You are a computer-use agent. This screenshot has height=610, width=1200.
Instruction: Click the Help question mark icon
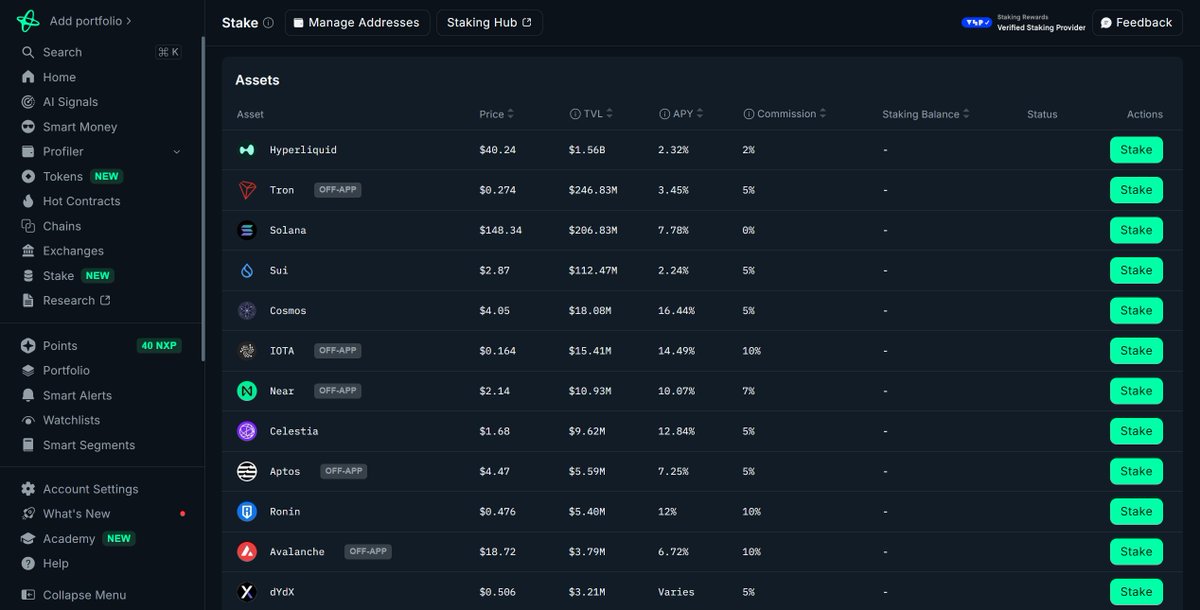(28, 564)
